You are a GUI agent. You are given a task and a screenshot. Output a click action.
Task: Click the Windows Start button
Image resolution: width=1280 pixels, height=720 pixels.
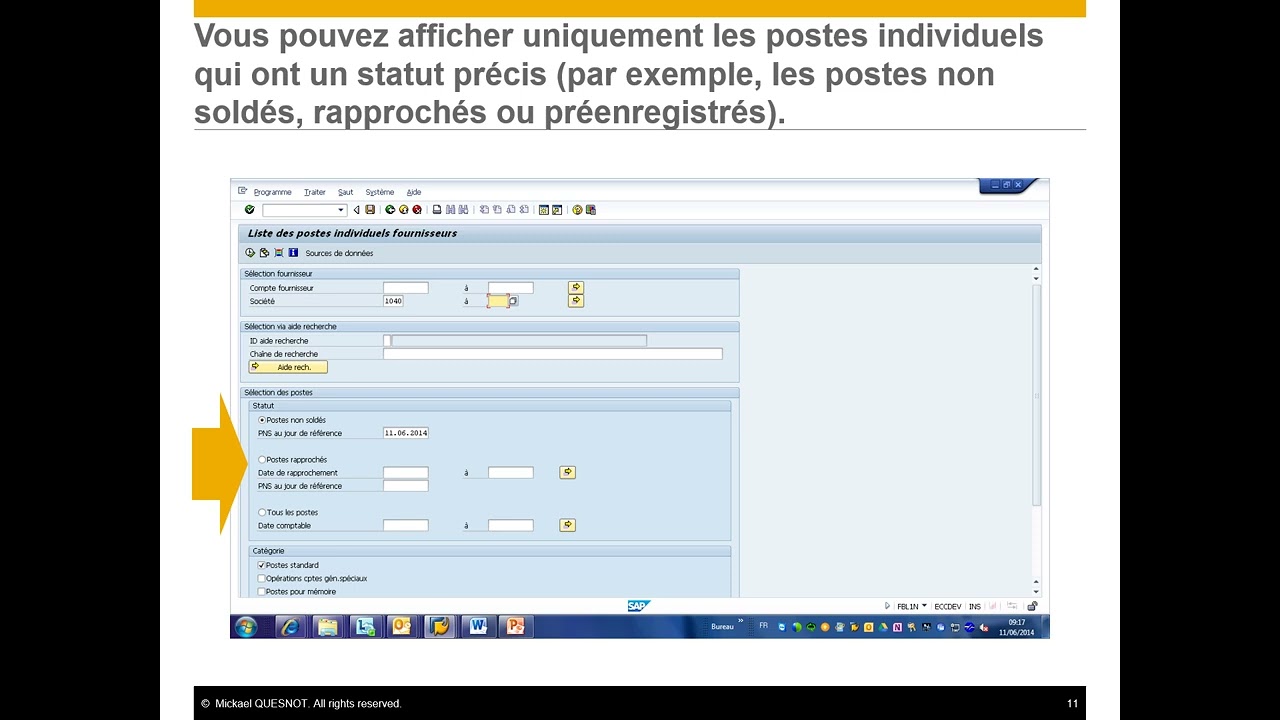coord(246,627)
